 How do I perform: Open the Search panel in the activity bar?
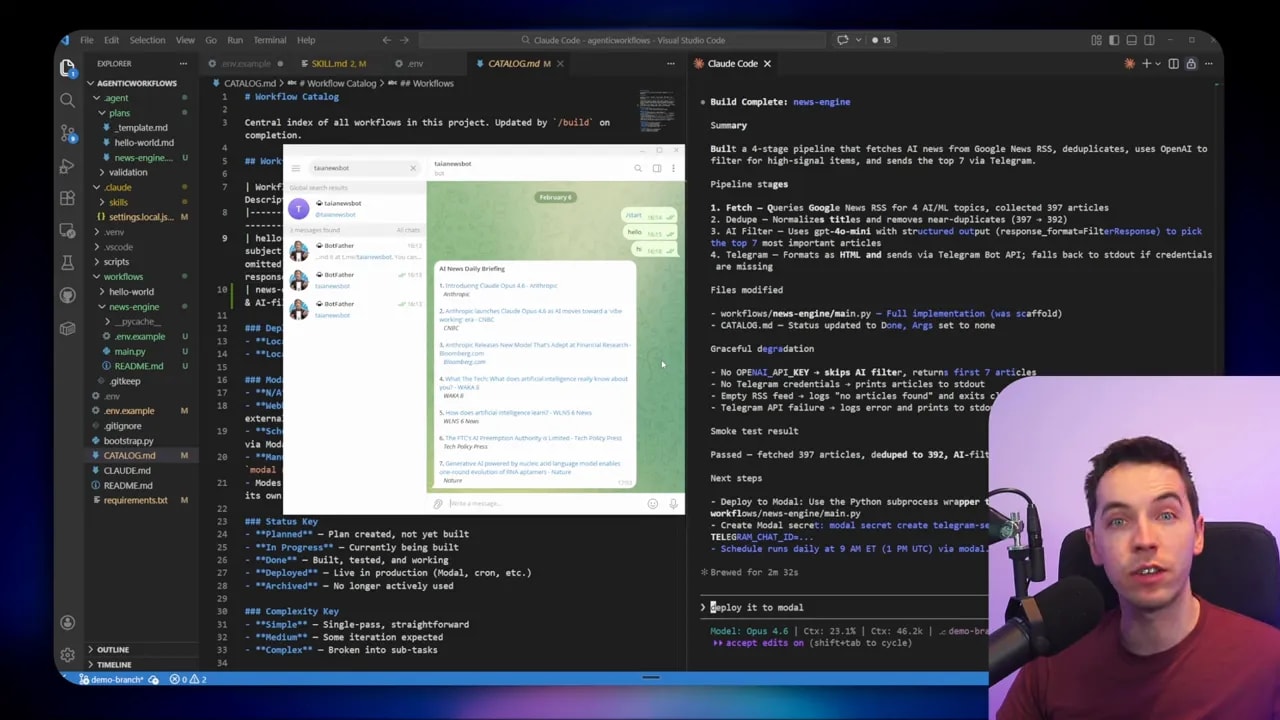67,100
